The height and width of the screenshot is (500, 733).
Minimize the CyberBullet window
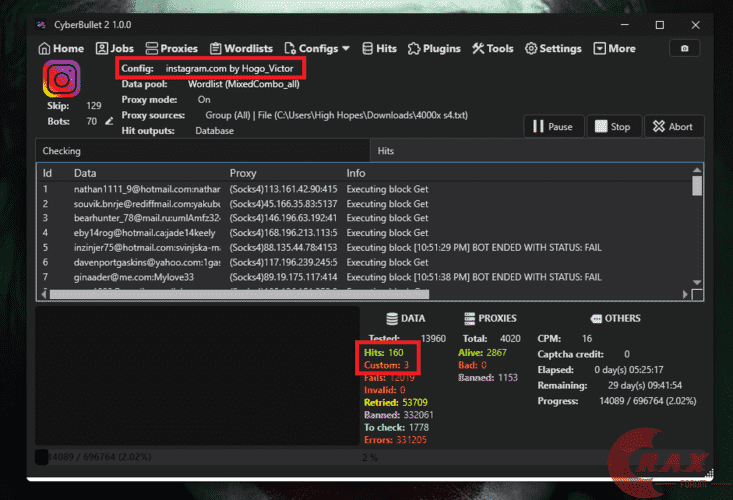pos(625,25)
